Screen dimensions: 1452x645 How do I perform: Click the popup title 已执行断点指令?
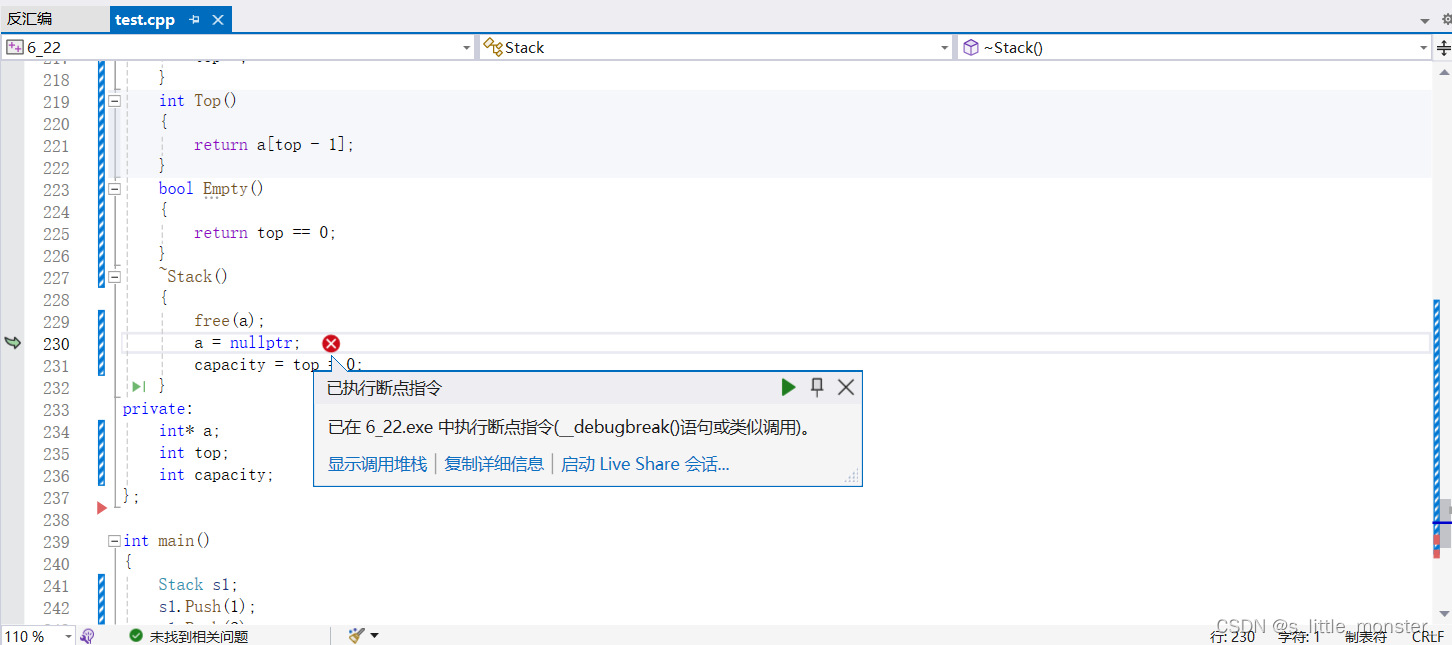[384, 388]
